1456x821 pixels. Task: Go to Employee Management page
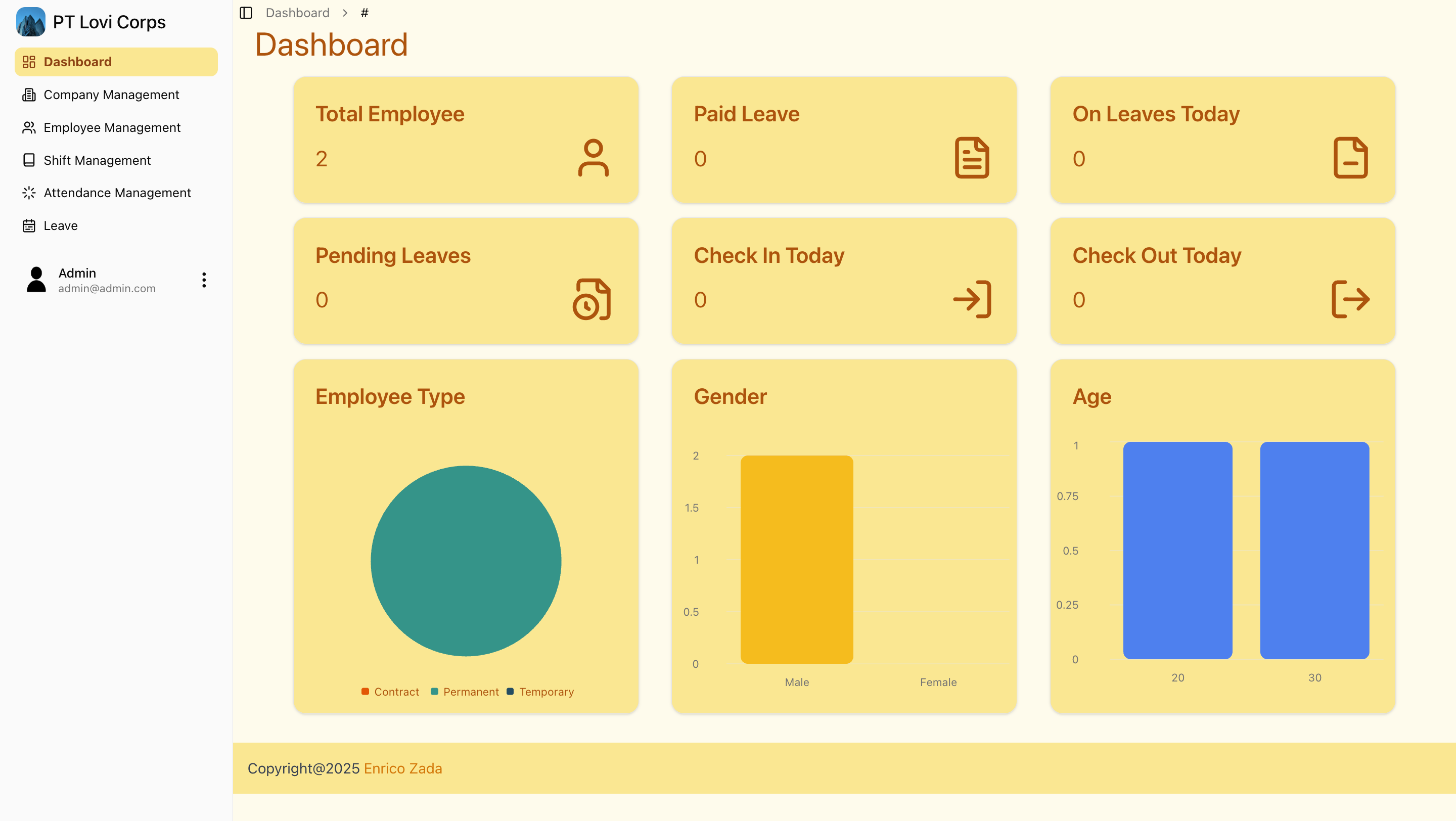[112, 127]
